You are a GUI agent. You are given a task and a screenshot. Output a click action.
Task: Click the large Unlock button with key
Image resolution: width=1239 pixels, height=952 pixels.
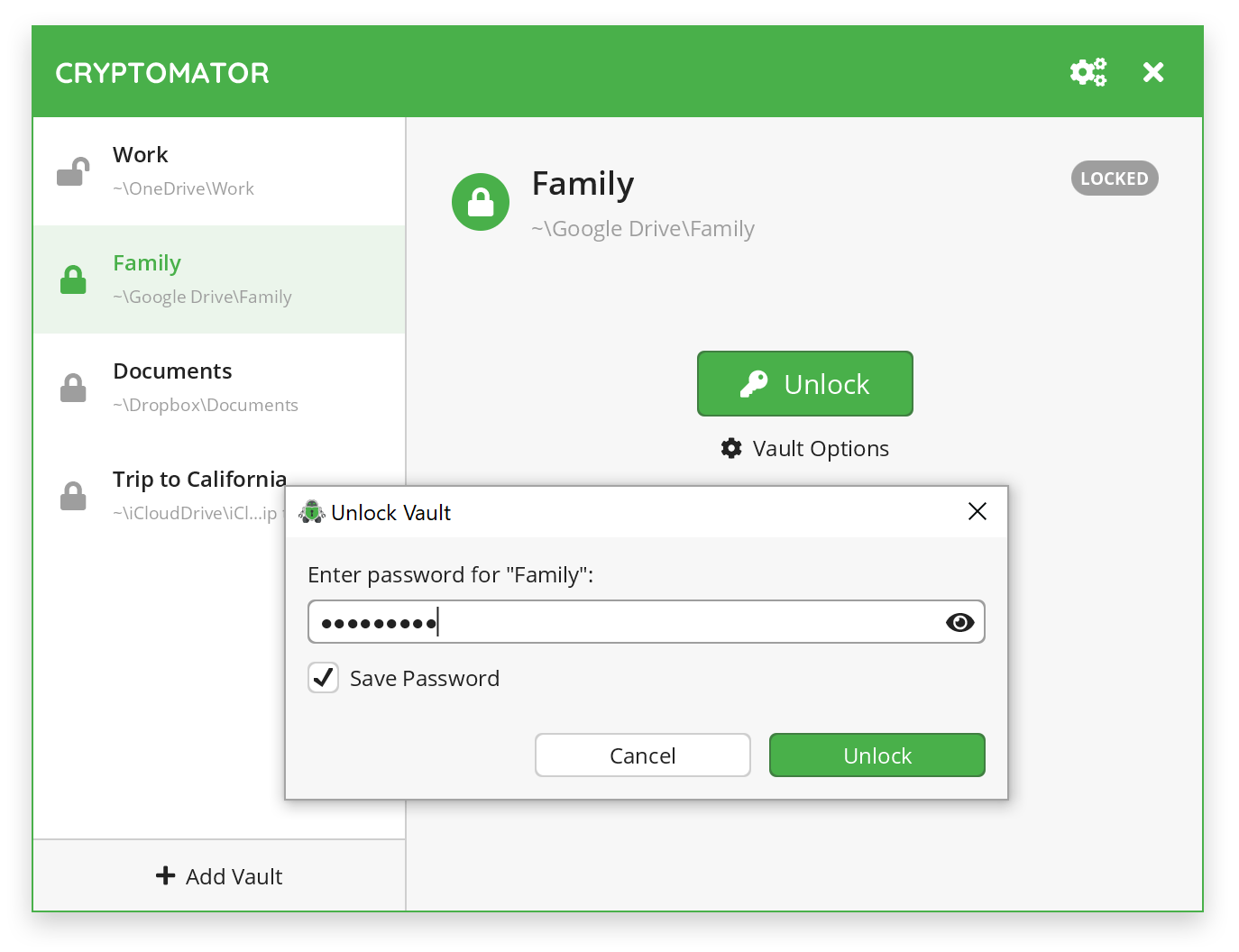(805, 384)
